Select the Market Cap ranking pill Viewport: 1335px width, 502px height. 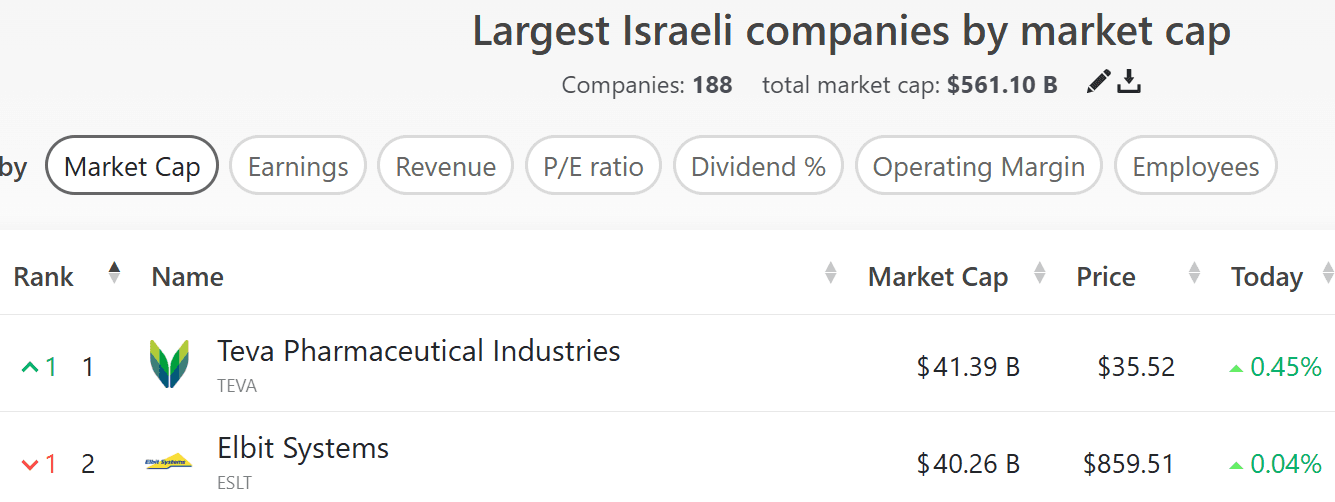pyautogui.click(x=132, y=166)
